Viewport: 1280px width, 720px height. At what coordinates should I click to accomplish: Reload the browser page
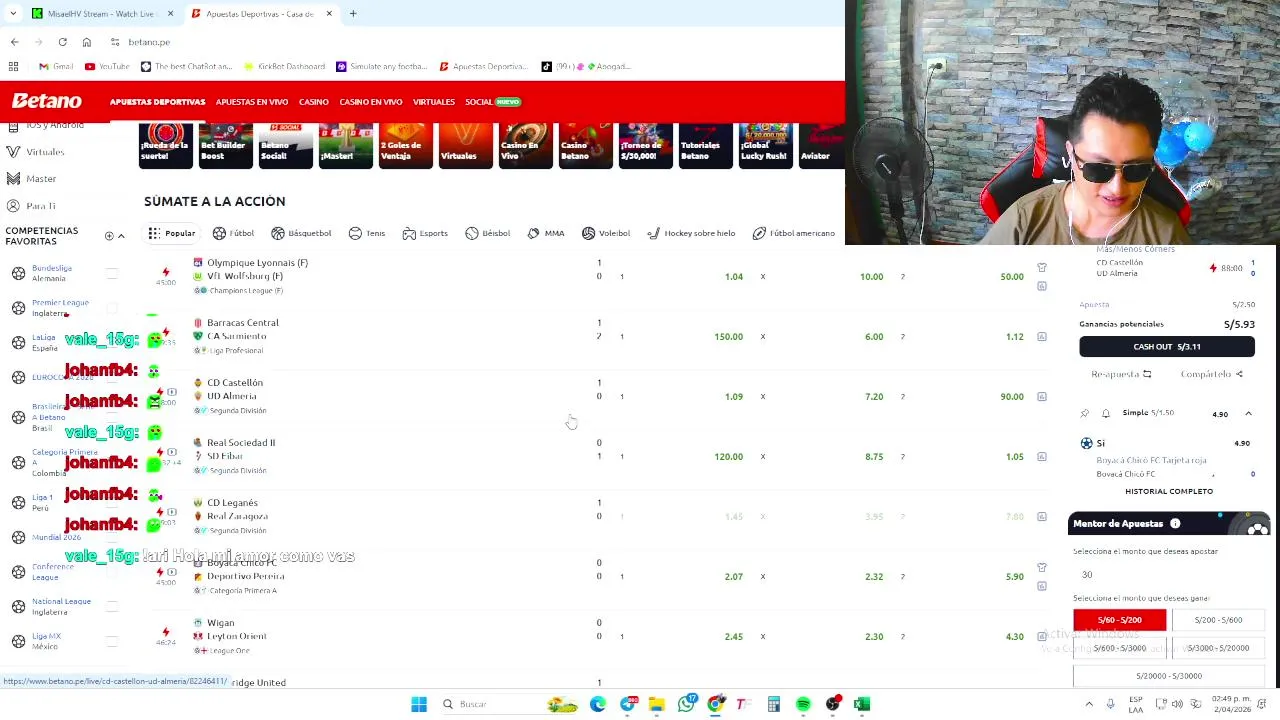pos(62,42)
